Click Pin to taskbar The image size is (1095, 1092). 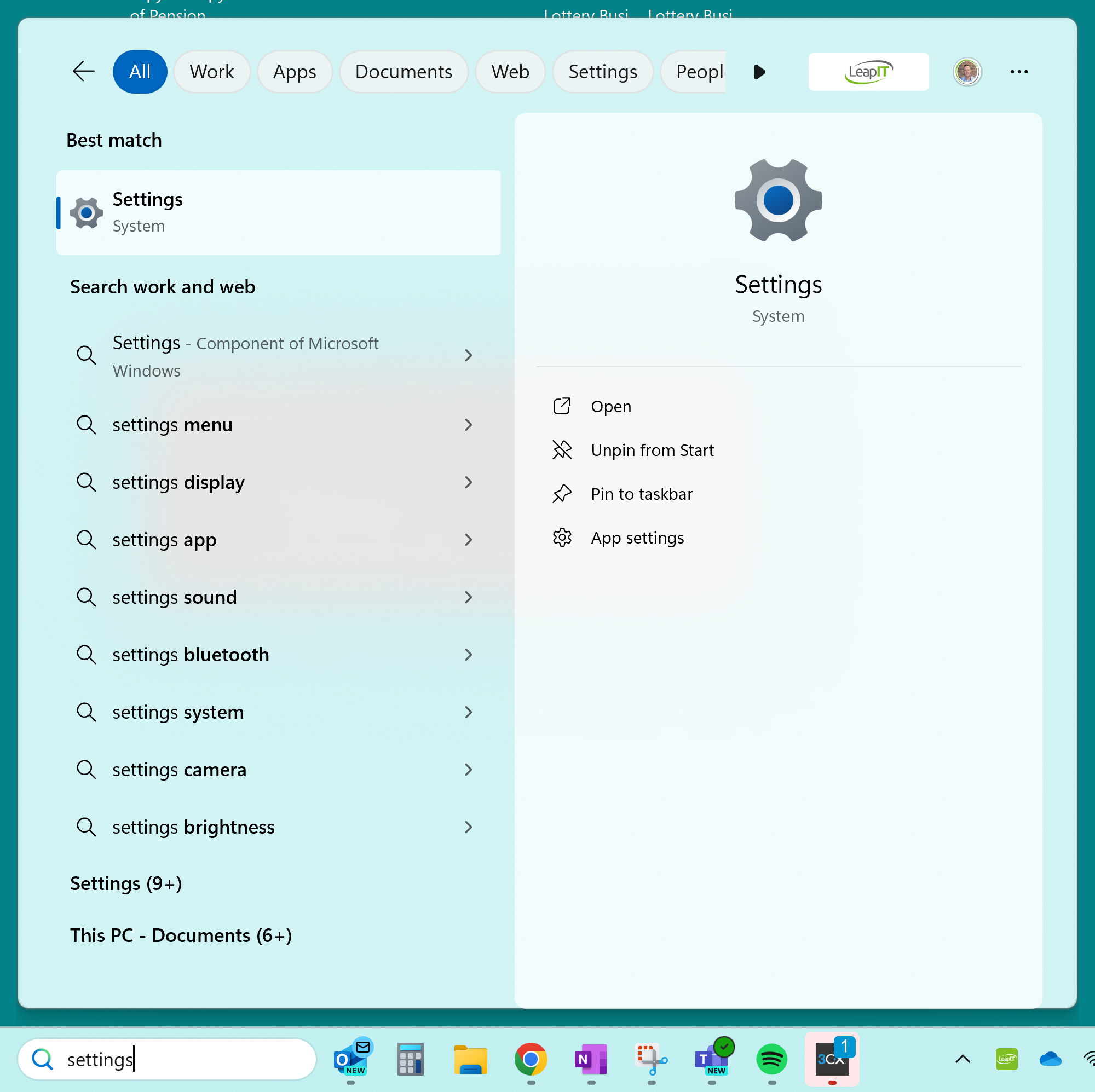click(x=641, y=494)
